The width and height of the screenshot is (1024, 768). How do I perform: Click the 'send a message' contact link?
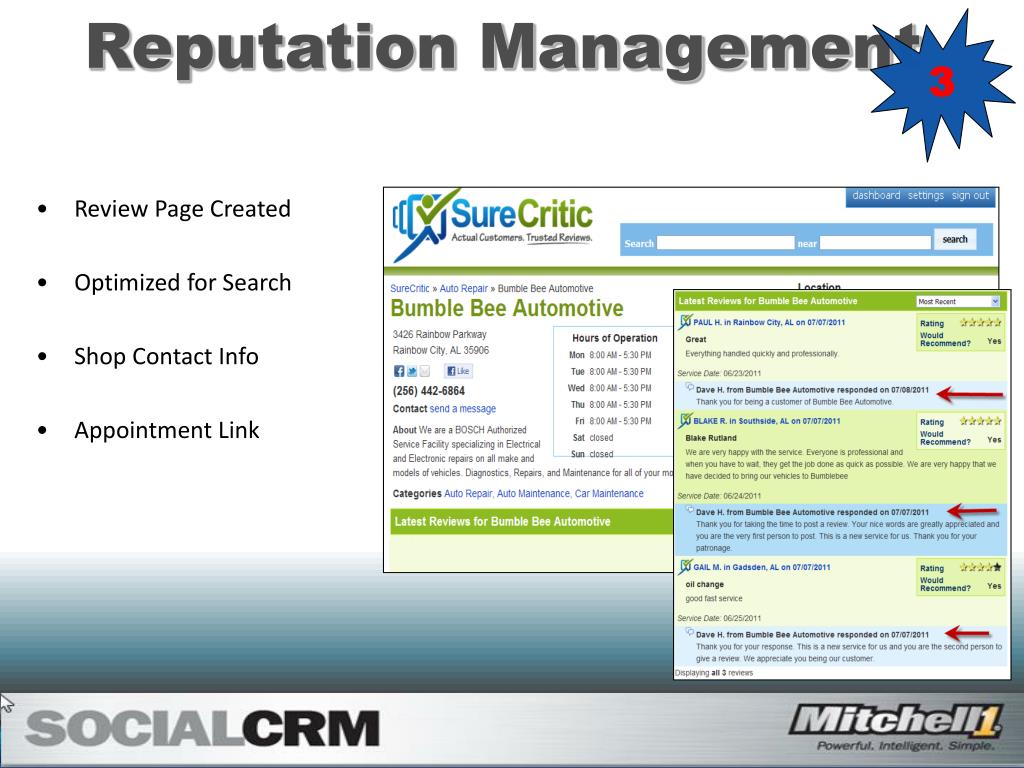tap(462, 409)
